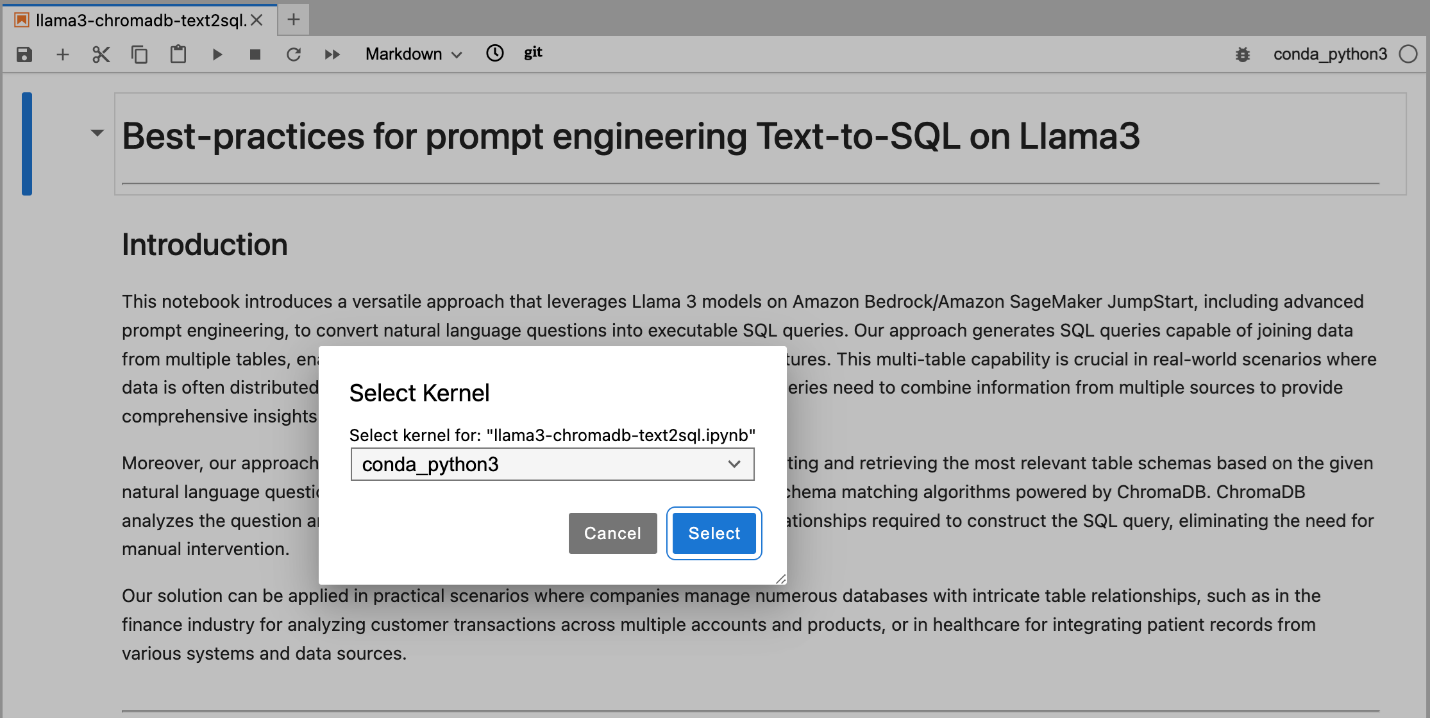Click the git toolbar button
Screen dimensions: 1430x718
(x=533, y=53)
